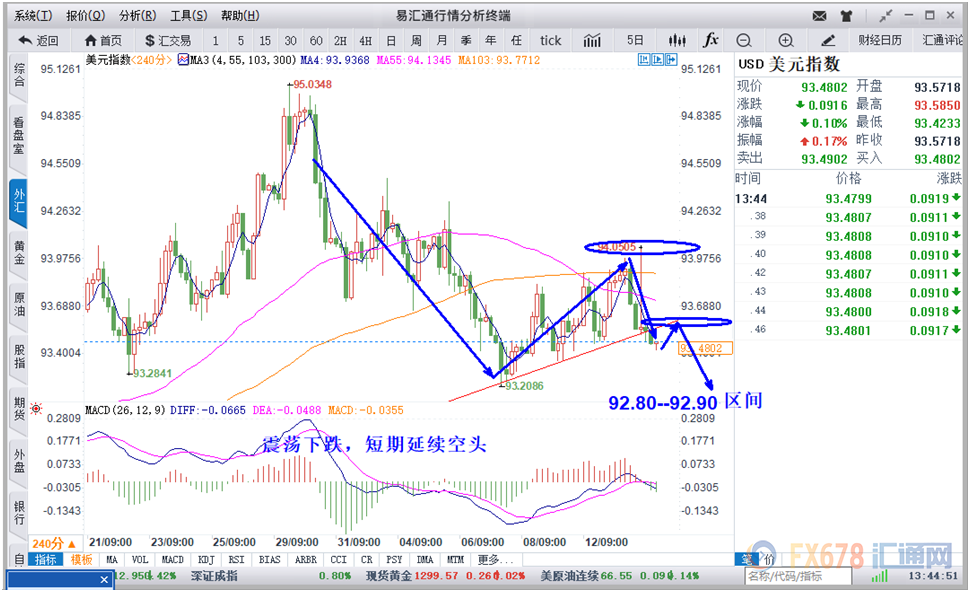Apply the RSI indicator

(x=236, y=560)
